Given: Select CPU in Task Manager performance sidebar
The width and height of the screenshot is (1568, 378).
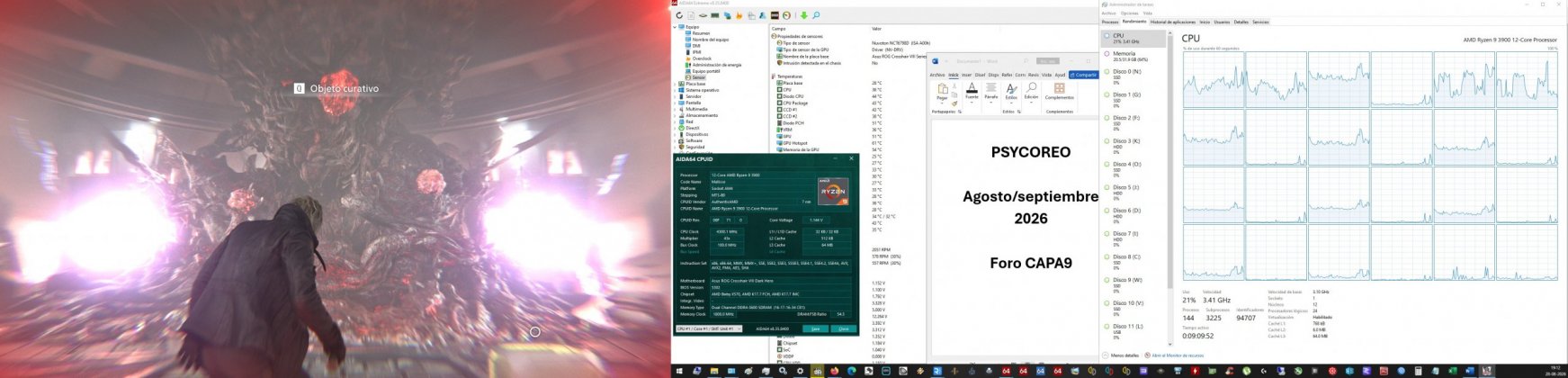Looking at the screenshot, I should point(1134,39).
